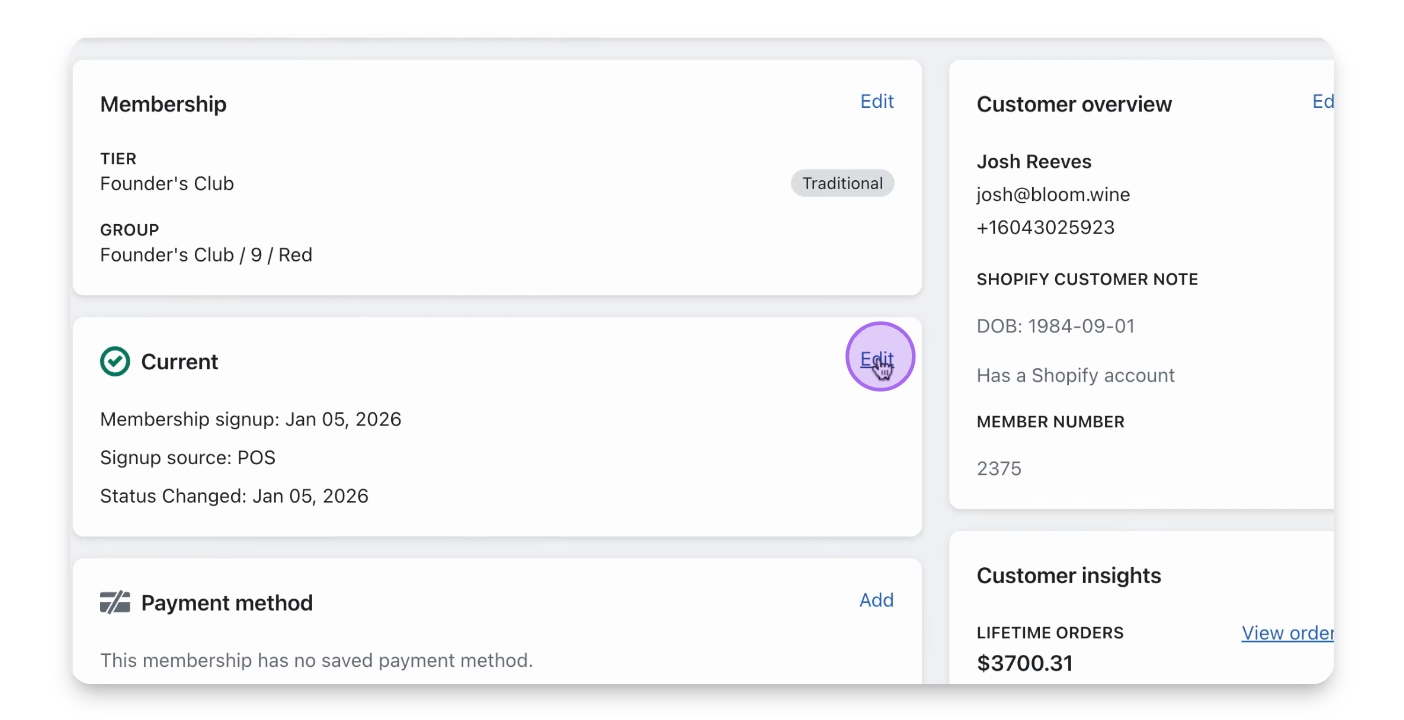
Task: Edit the Current membership status
Action: [x=877, y=360]
